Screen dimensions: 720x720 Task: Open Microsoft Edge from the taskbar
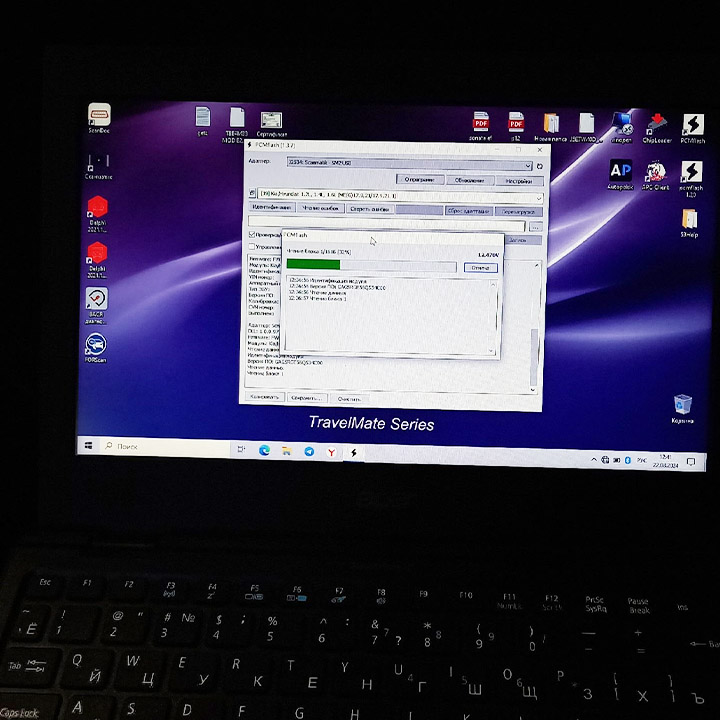pos(264,451)
